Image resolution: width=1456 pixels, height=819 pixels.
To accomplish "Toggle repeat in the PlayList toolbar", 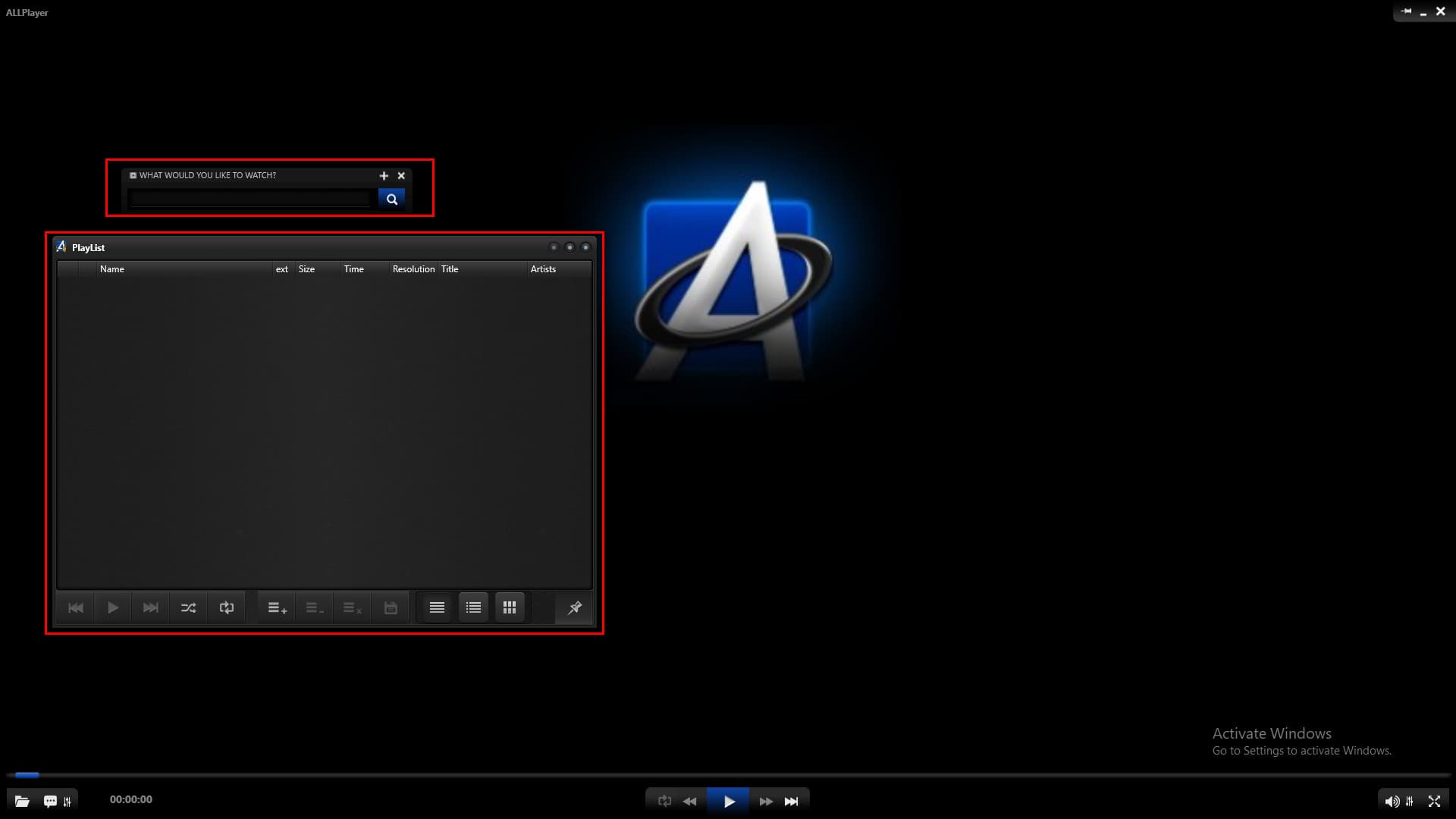I will [x=226, y=607].
